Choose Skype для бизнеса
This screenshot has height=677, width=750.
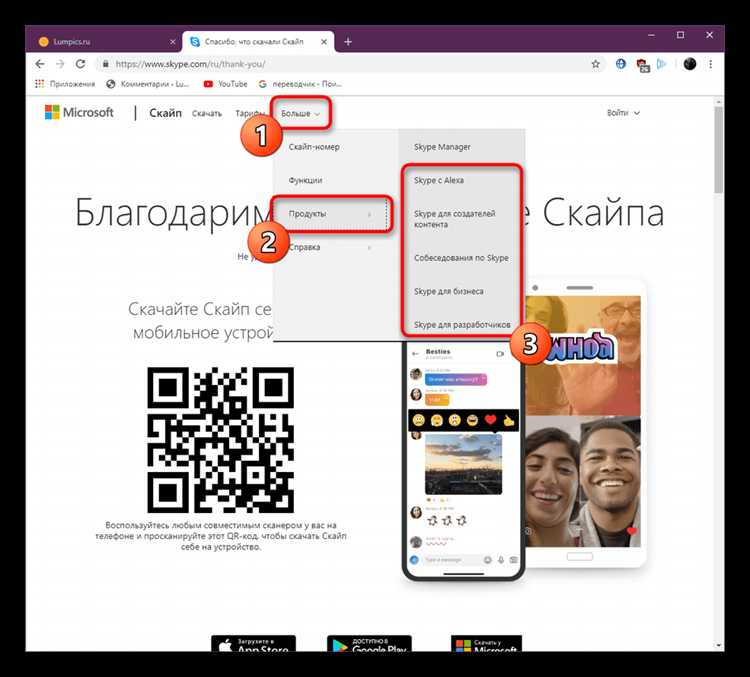point(449,291)
